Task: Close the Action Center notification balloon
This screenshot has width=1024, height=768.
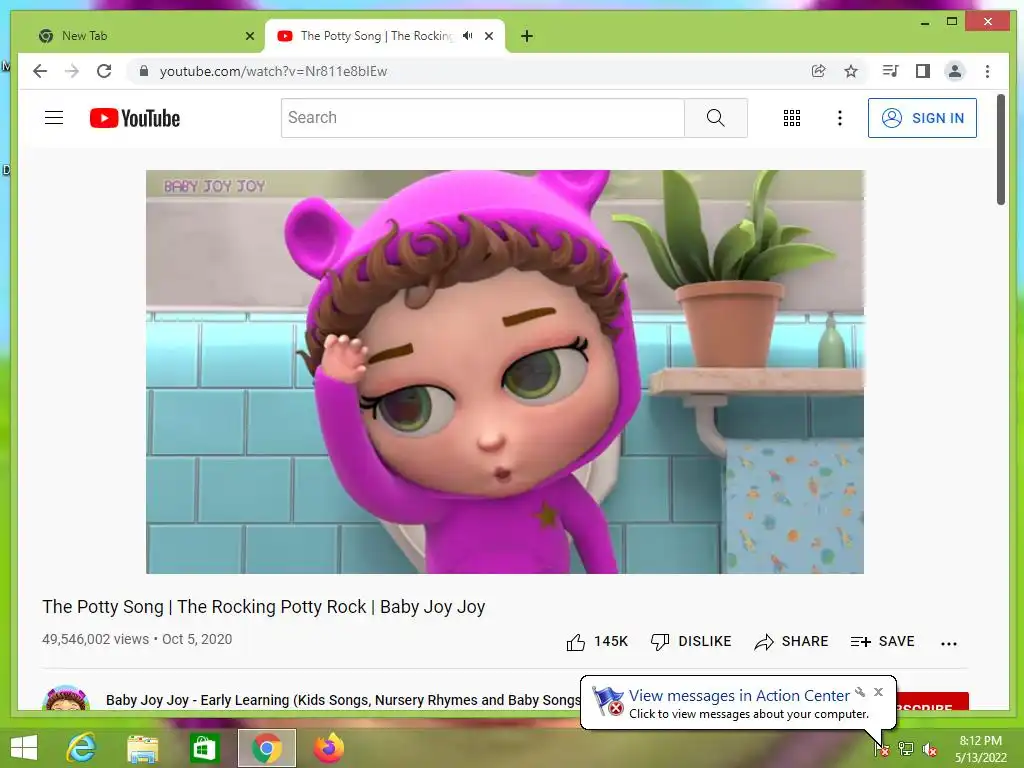Action: (x=878, y=692)
